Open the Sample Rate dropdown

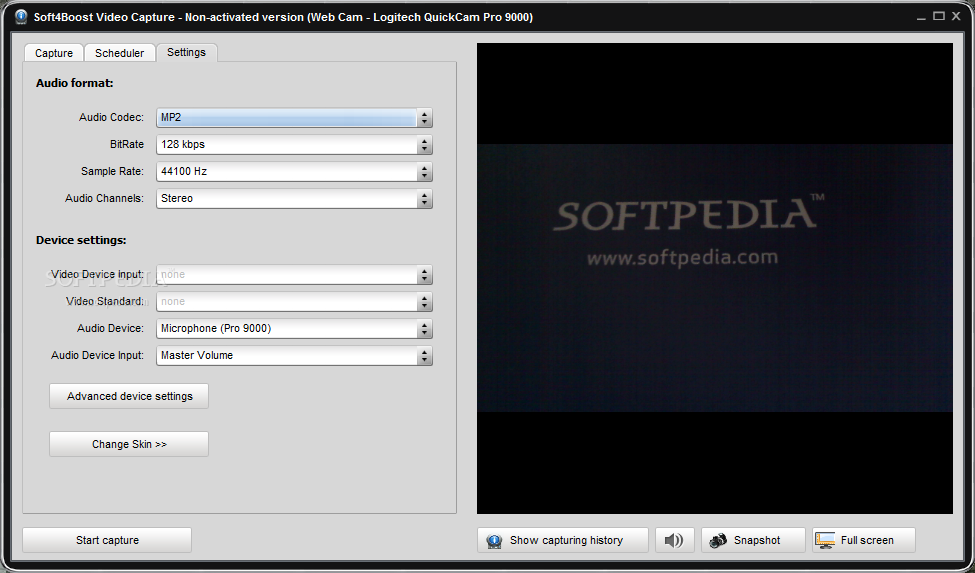click(x=294, y=172)
